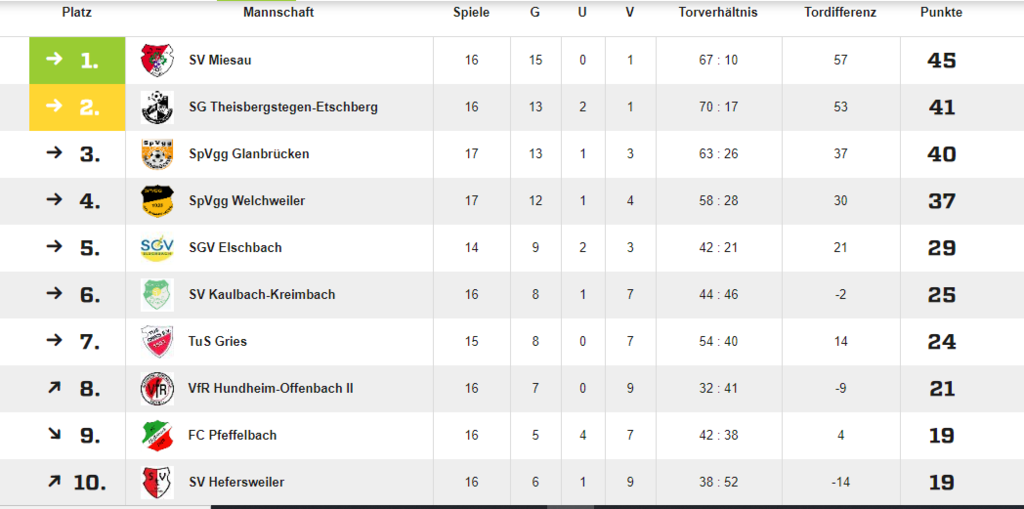
Task: Open the TuS Gries team link
Action: pyautogui.click(x=218, y=341)
